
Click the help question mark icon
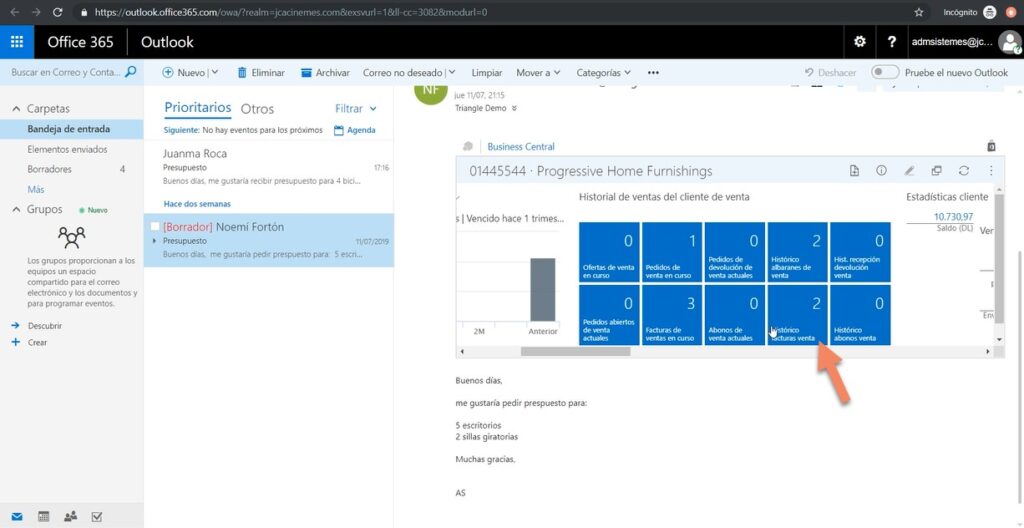coord(891,42)
